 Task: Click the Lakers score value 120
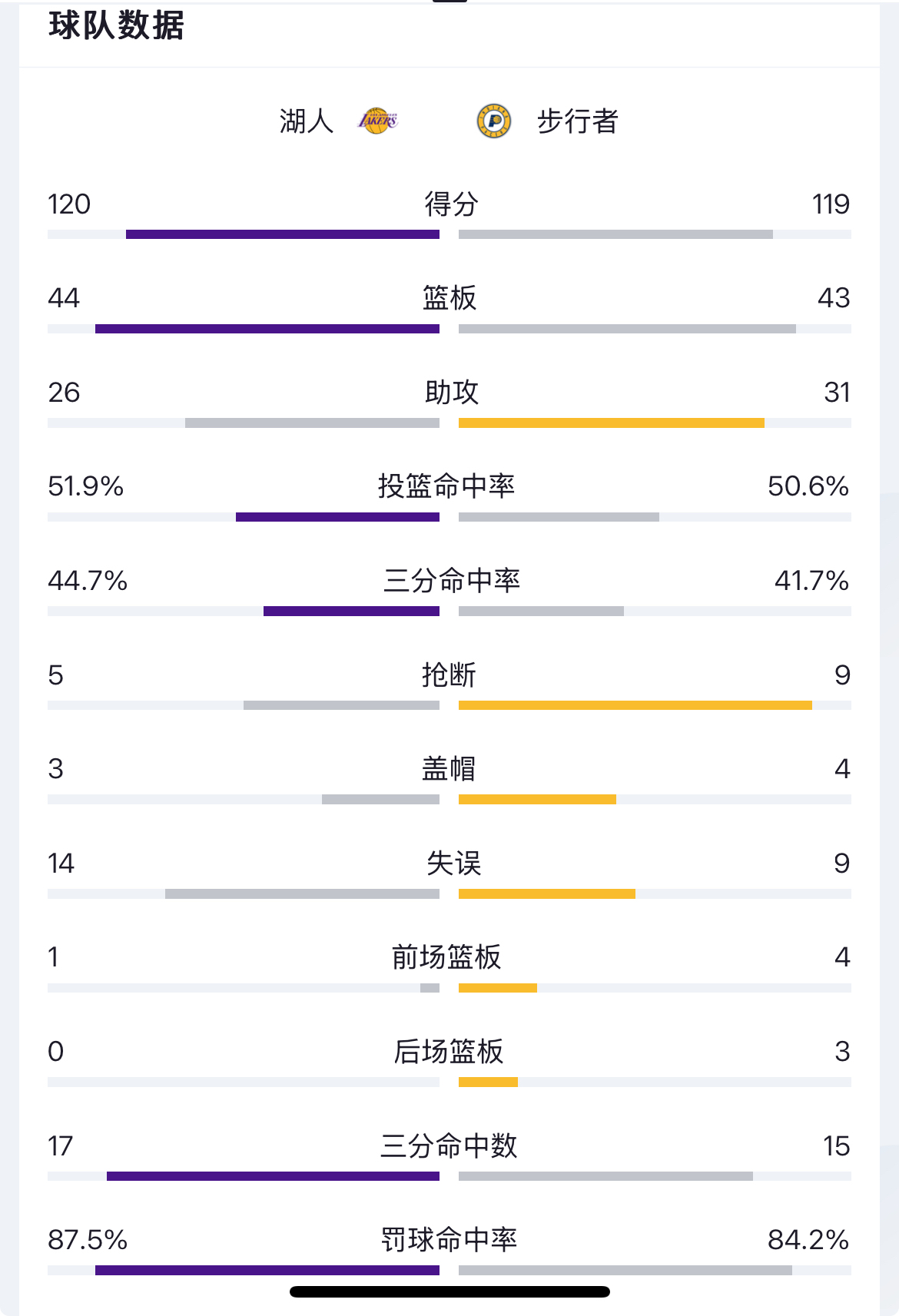(x=69, y=204)
